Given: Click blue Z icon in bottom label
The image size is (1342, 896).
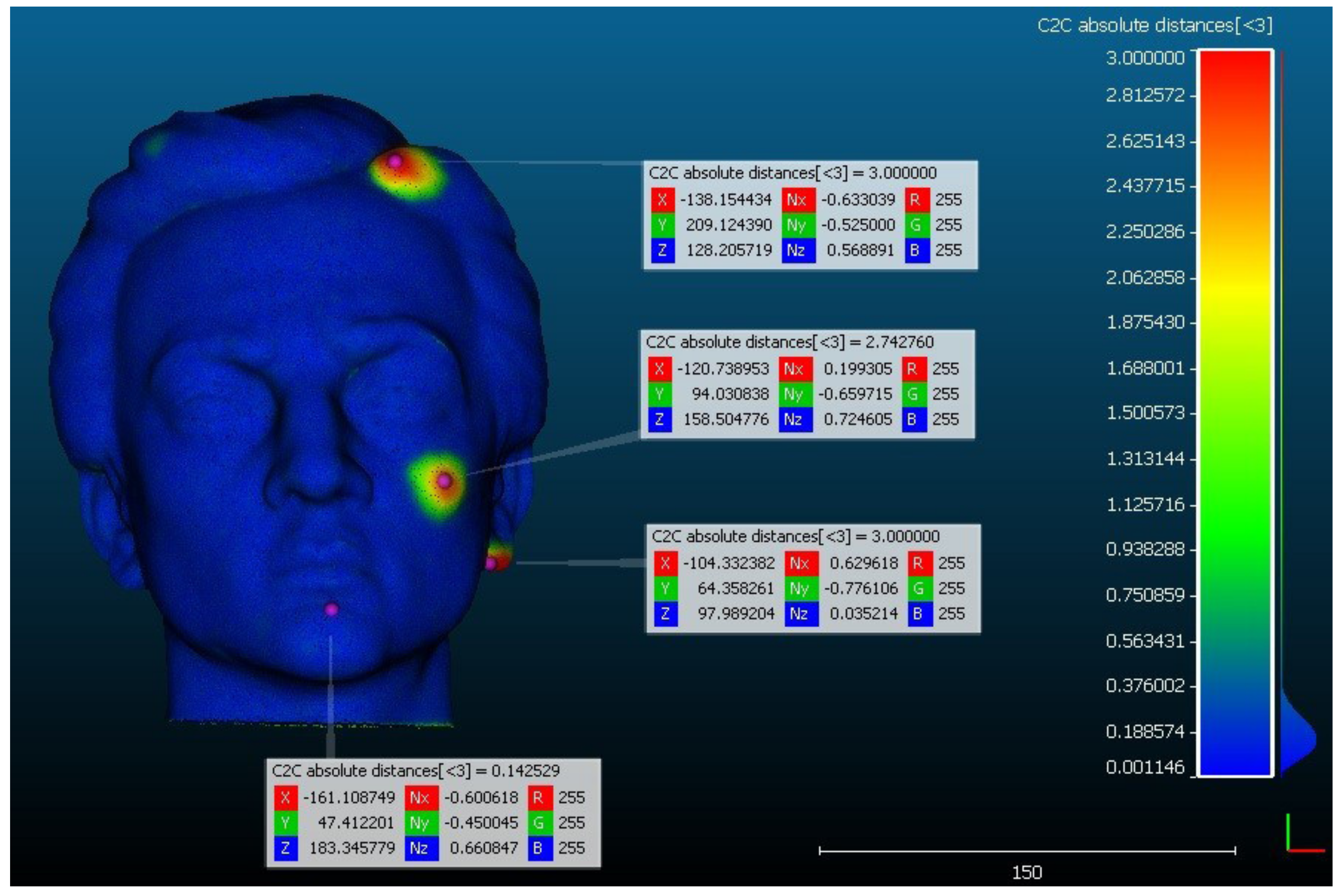Looking at the screenshot, I should (285, 848).
